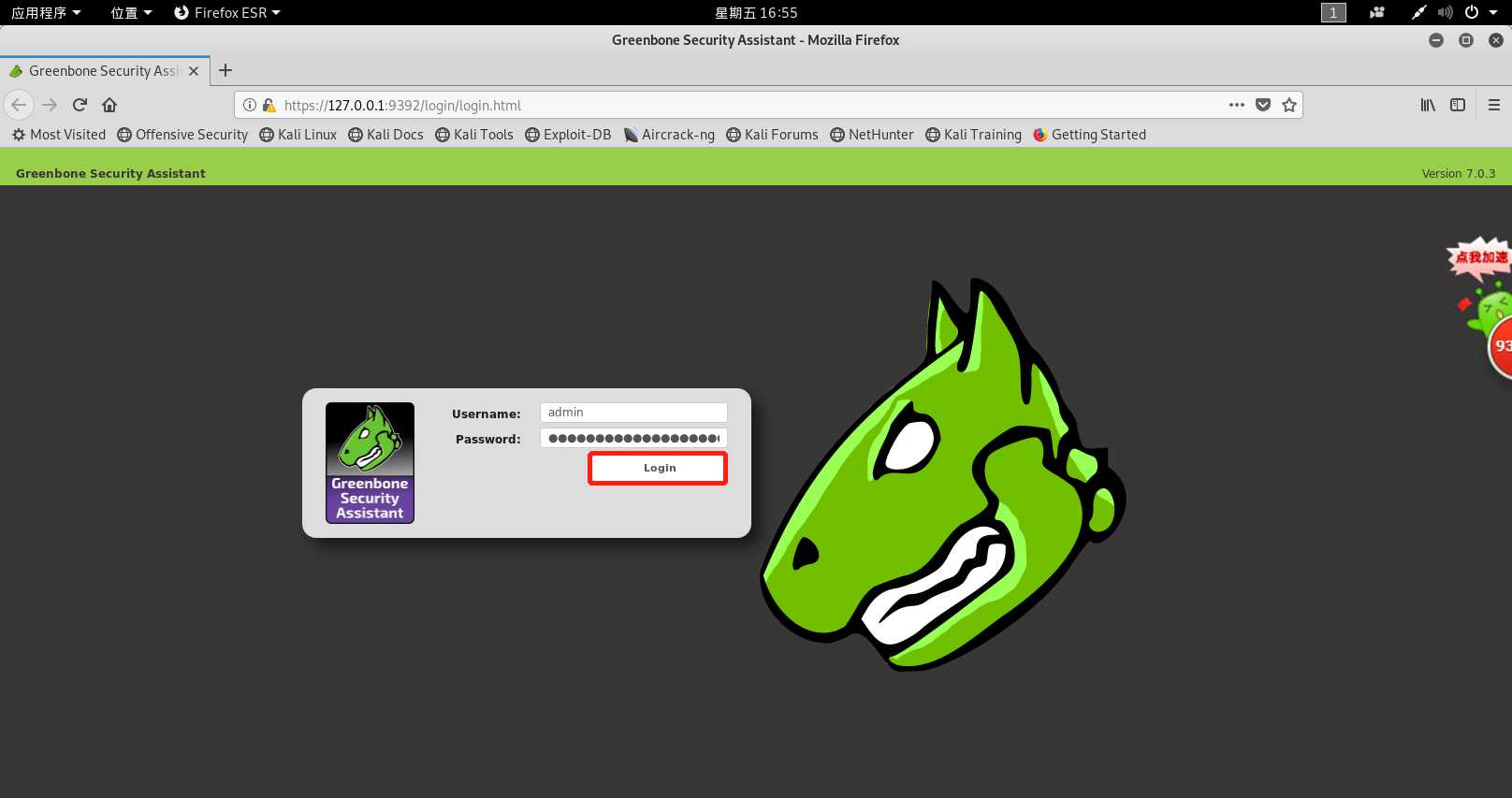Maximize the Firefox window

(1466, 40)
